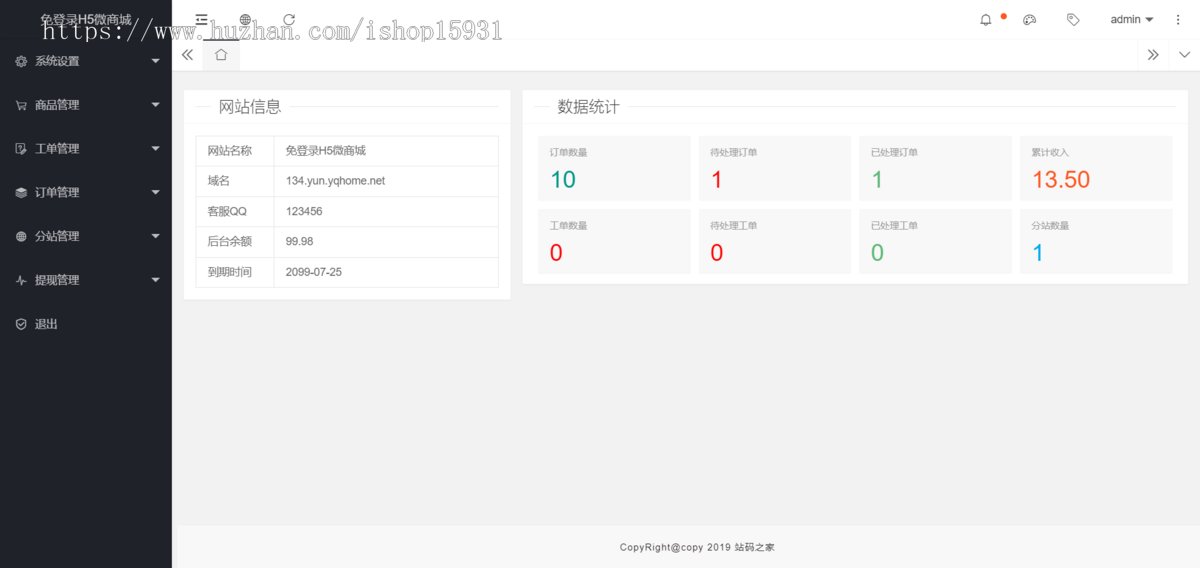The height and width of the screenshot is (568, 1200).
Task: Click the 退出 shield icon
Action: click(21, 325)
